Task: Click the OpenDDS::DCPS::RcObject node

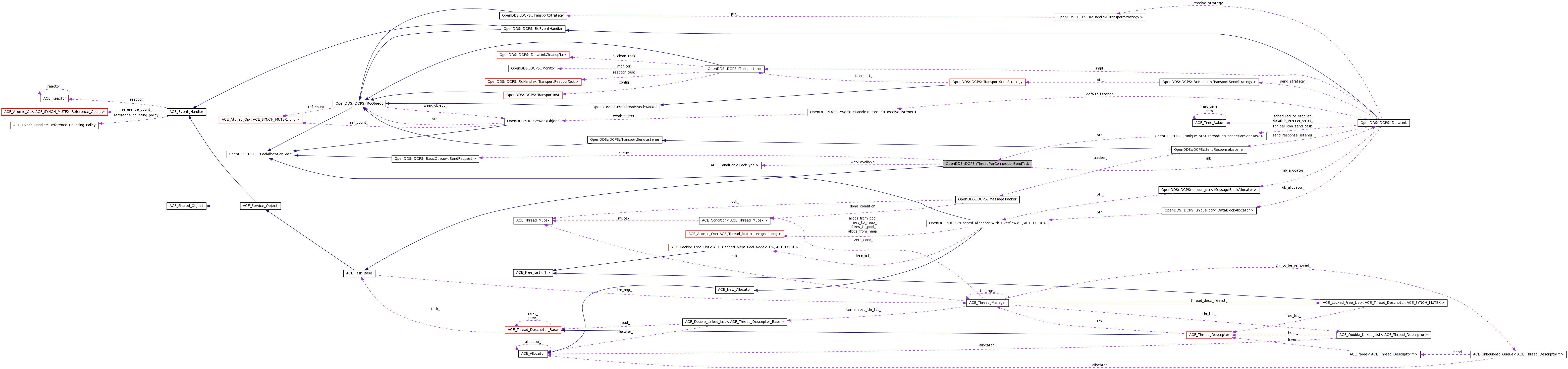Action: coord(359,103)
